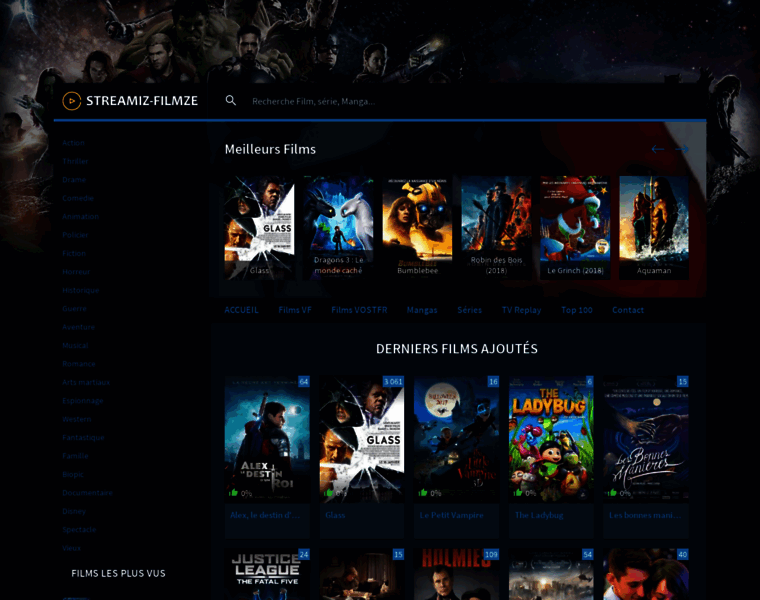This screenshot has width=760, height=600.
Task: Select the Aventure genre in sidebar
Action: coord(79,327)
